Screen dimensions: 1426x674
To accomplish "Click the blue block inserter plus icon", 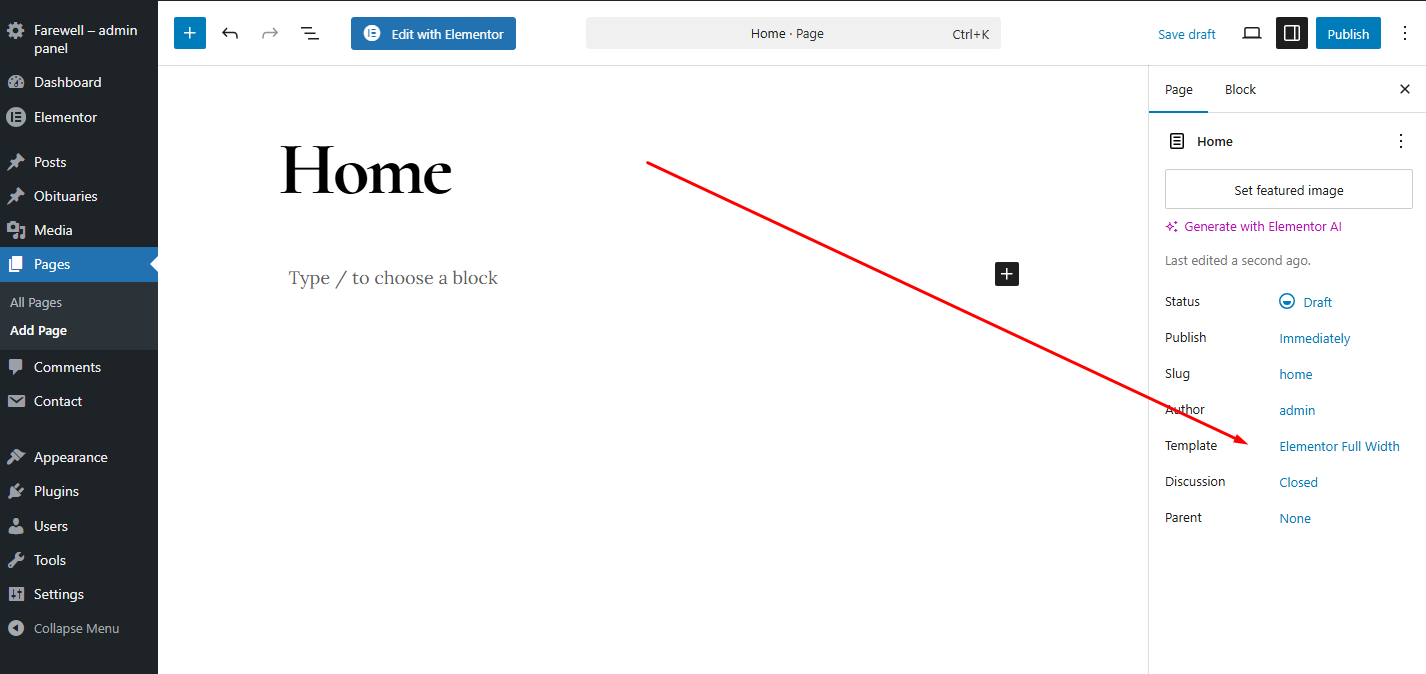I will (190, 33).
